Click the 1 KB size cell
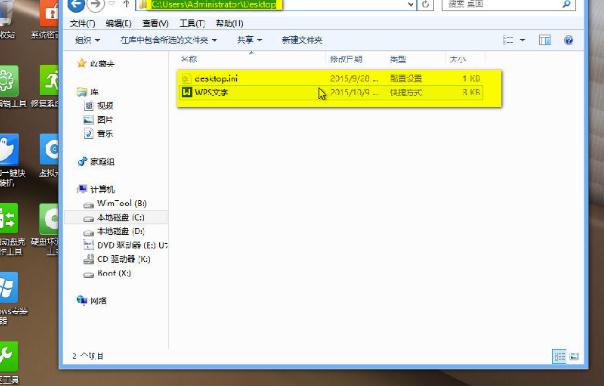604x386 pixels. click(x=471, y=79)
